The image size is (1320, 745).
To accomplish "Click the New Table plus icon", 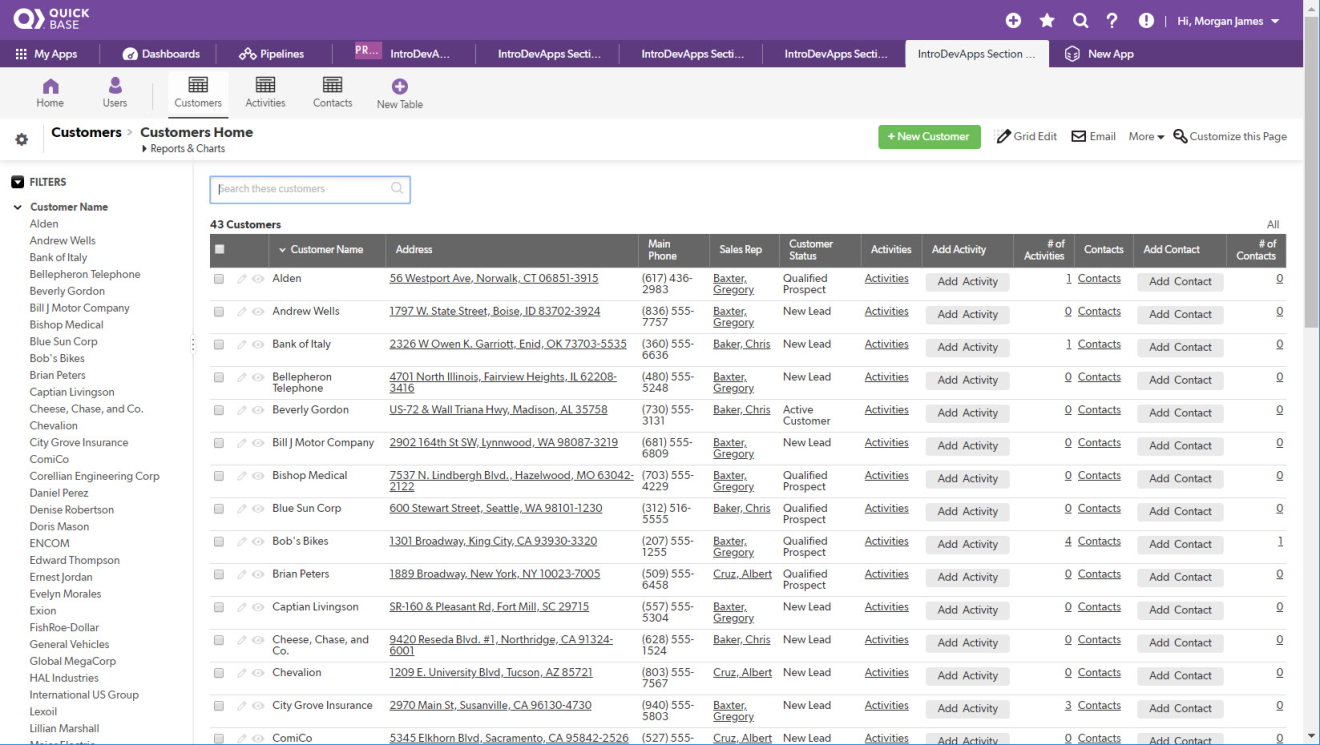I will pyautogui.click(x=399, y=87).
